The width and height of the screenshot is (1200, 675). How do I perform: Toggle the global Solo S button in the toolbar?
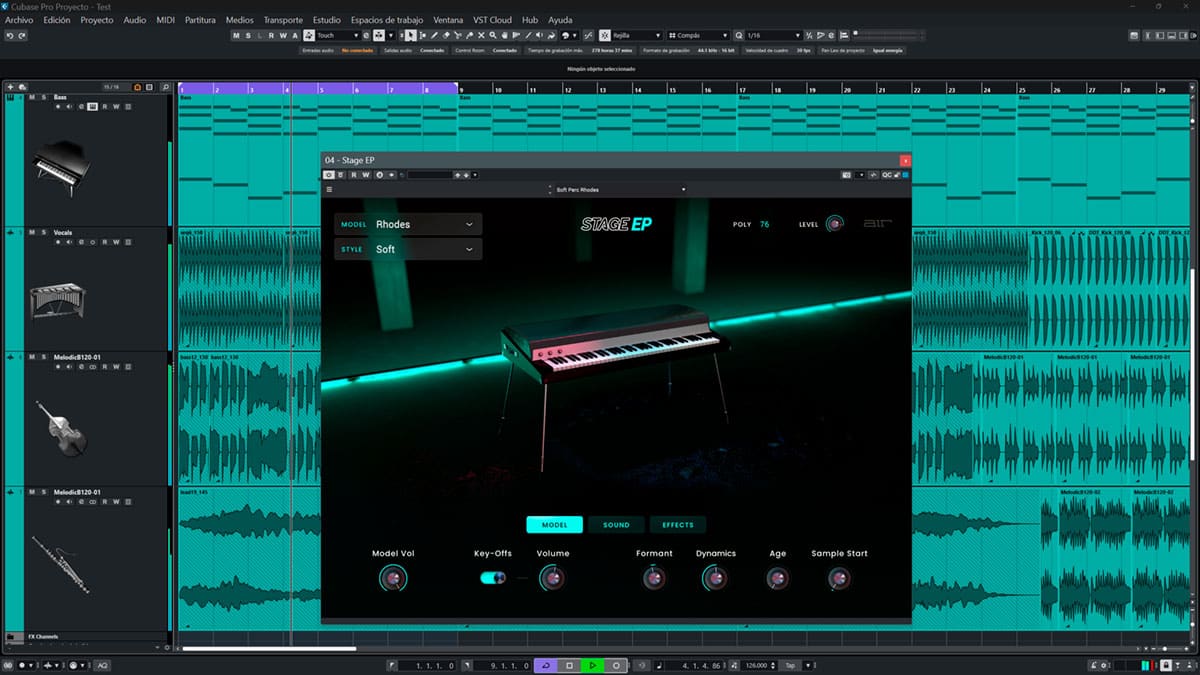coord(249,35)
